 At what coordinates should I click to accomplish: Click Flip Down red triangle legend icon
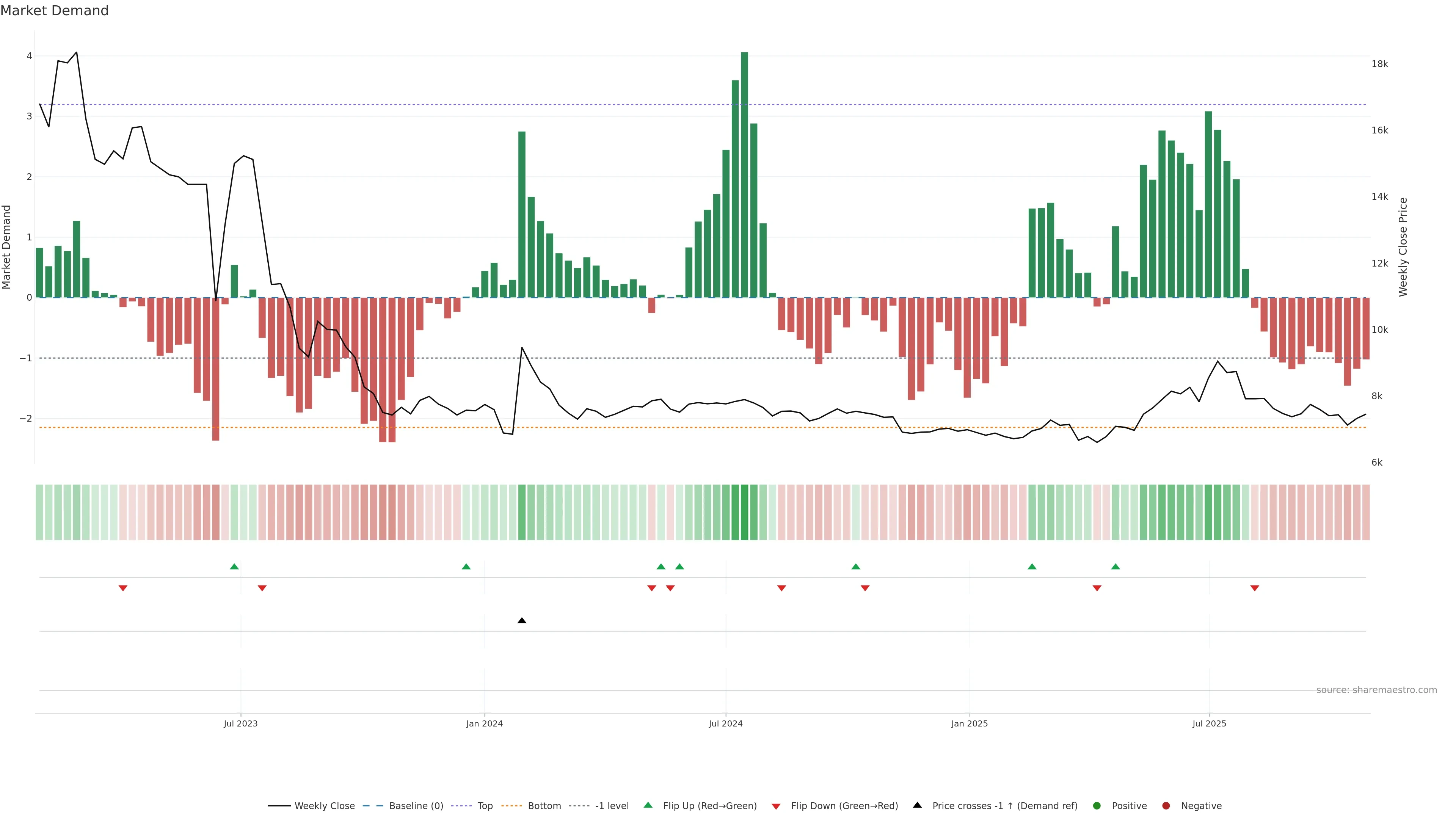click(776, 806)
